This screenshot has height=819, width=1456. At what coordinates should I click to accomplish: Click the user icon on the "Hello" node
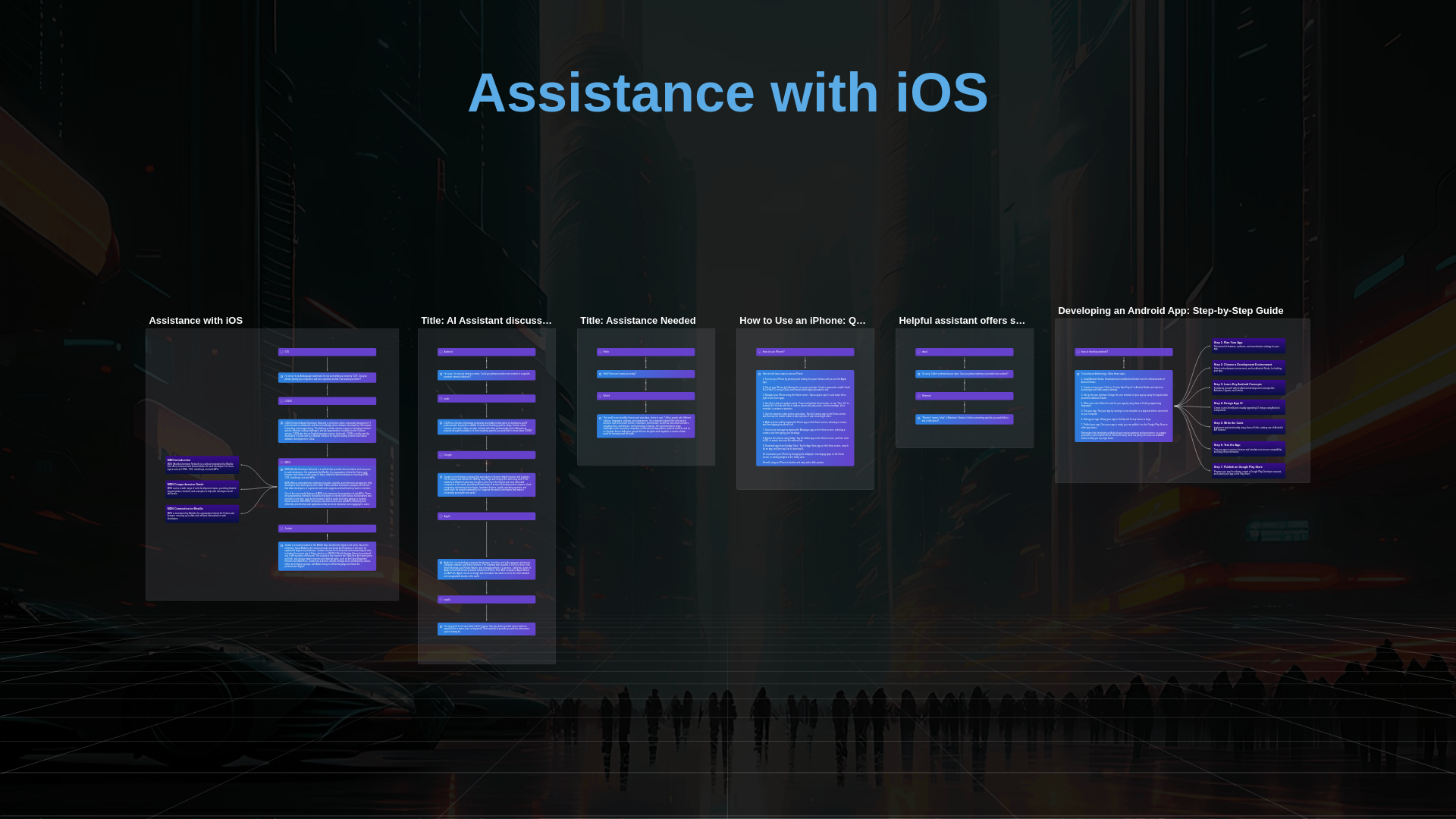coord(600,352)
